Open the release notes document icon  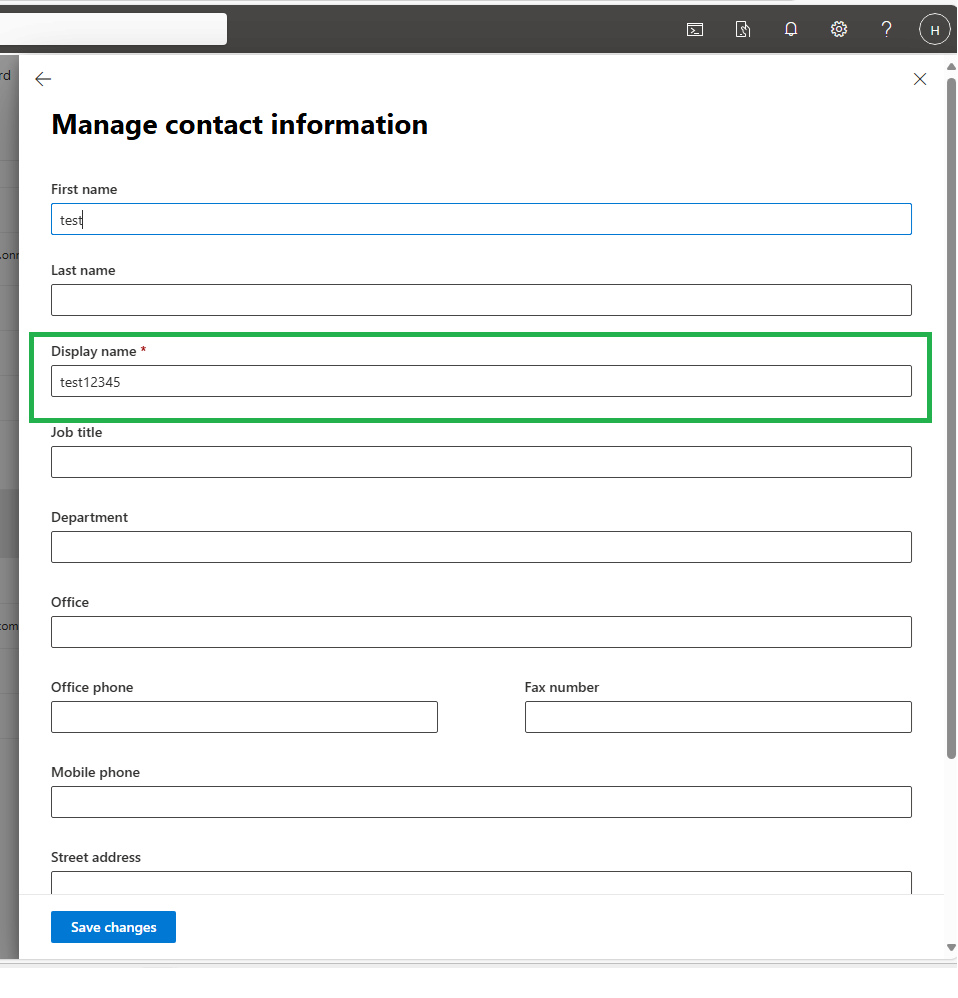(742, 29)
